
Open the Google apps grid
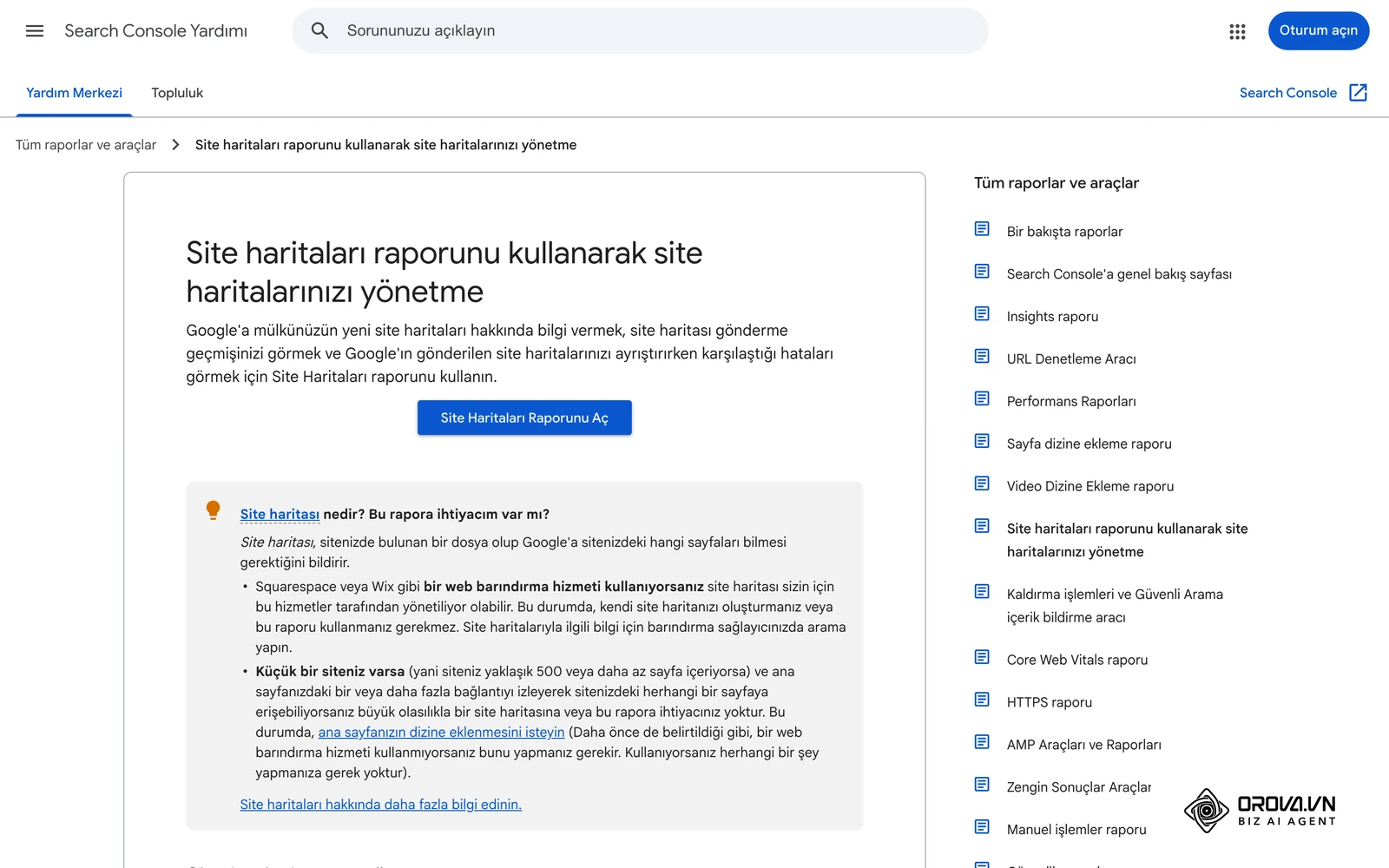1237,31
